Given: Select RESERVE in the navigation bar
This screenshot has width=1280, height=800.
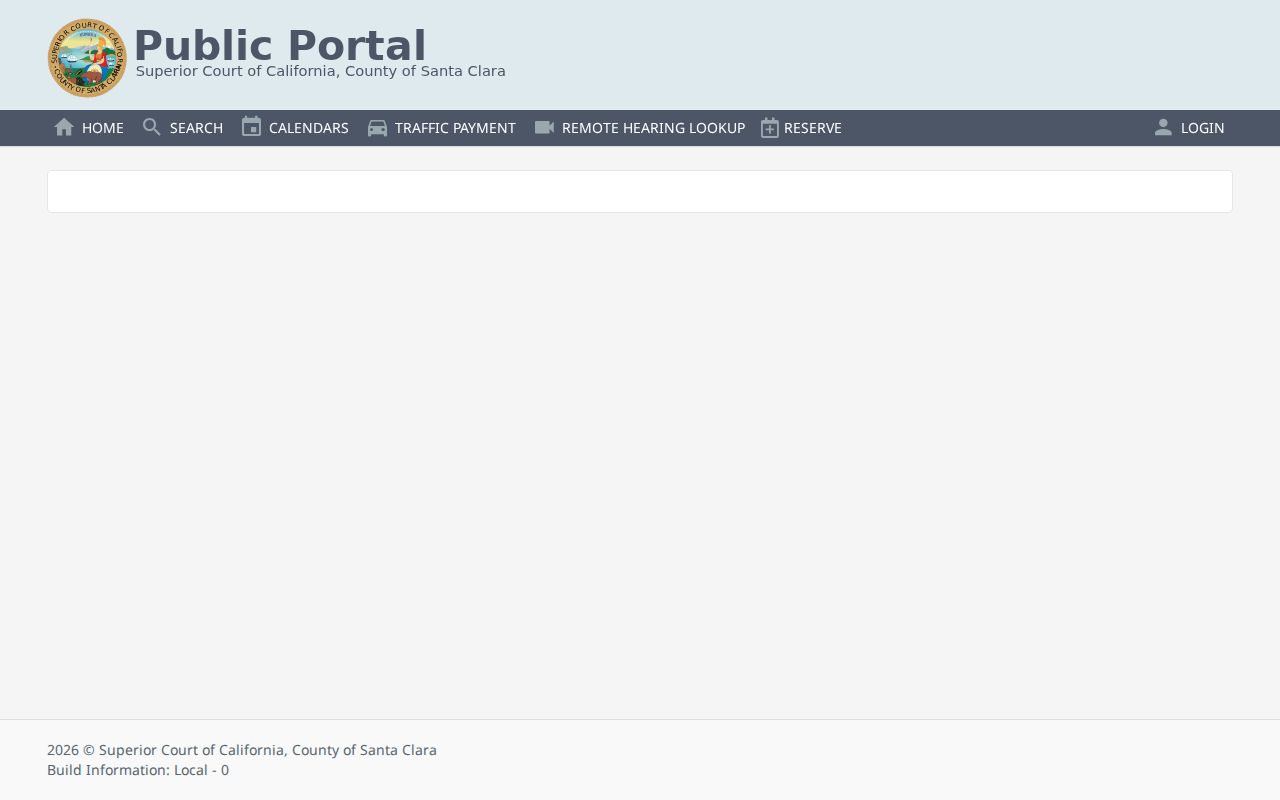Looking at the screenshot, I should [x=813, y=128].
